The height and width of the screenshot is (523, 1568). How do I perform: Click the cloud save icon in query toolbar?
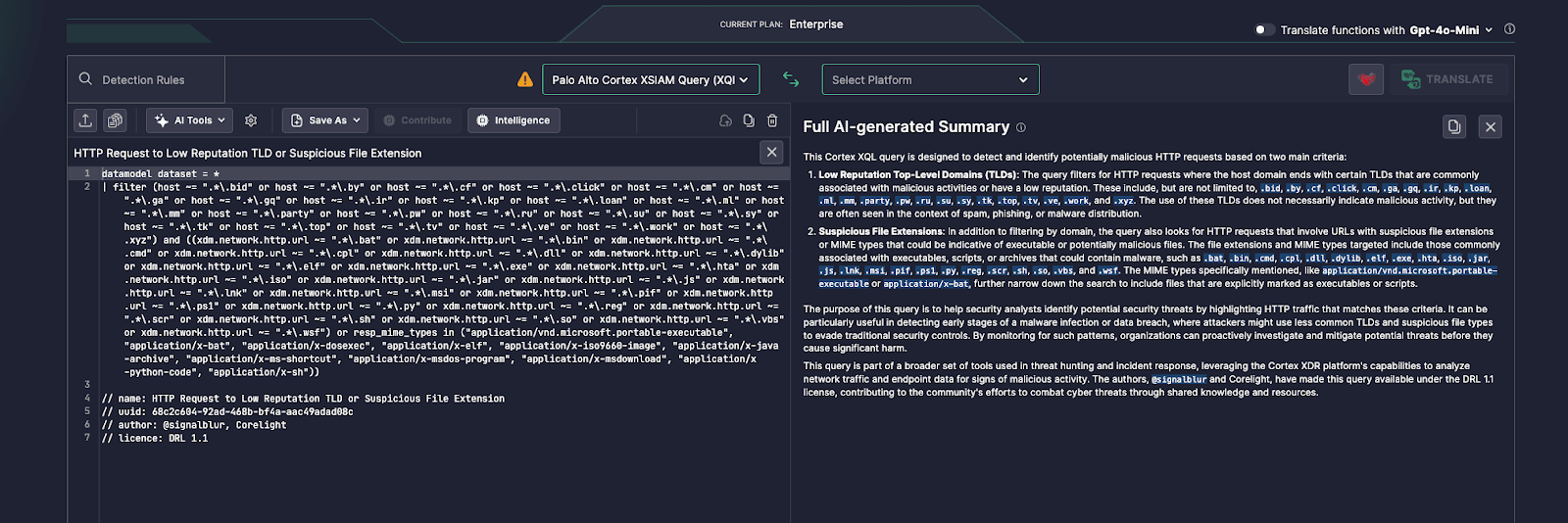[725, 120]
